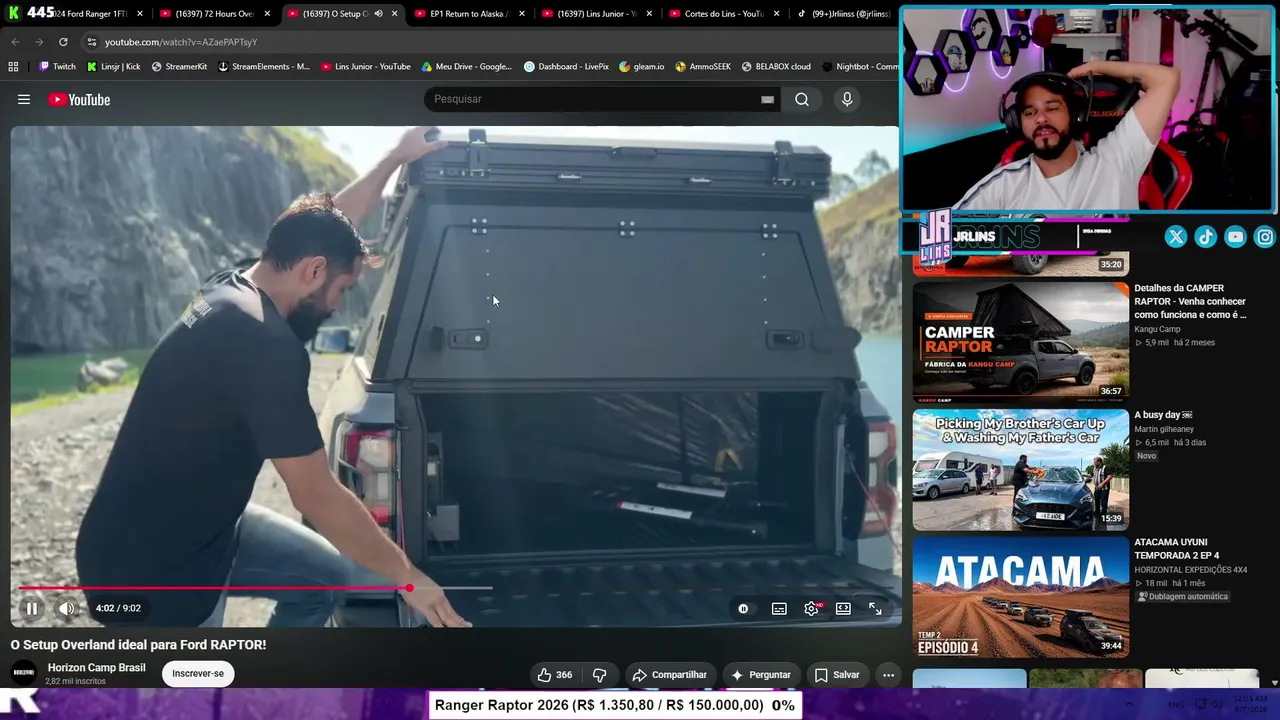
Task: Open the Detalhes da CAMPER RAPTOR title
Action: [x=1190, y=301]
